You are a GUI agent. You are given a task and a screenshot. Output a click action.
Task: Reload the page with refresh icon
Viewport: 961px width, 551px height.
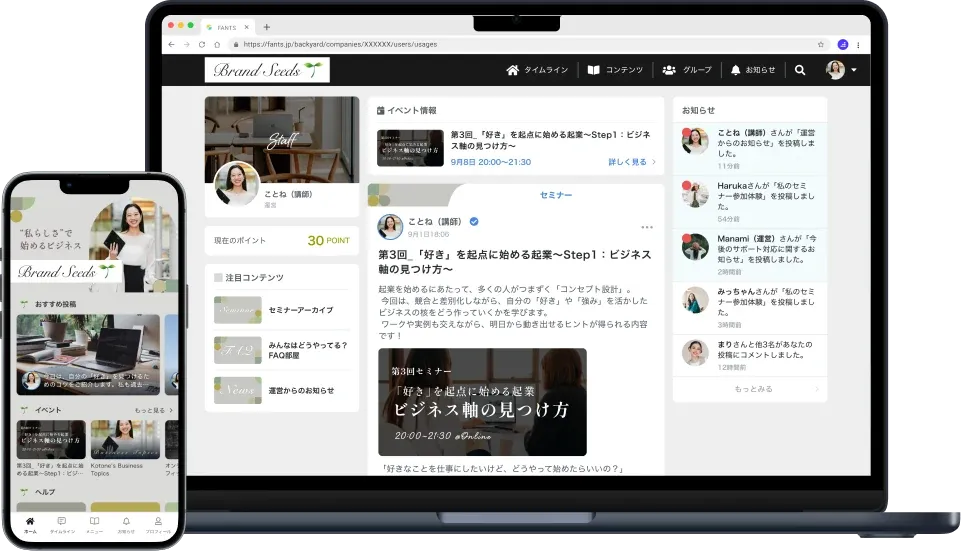202,44
